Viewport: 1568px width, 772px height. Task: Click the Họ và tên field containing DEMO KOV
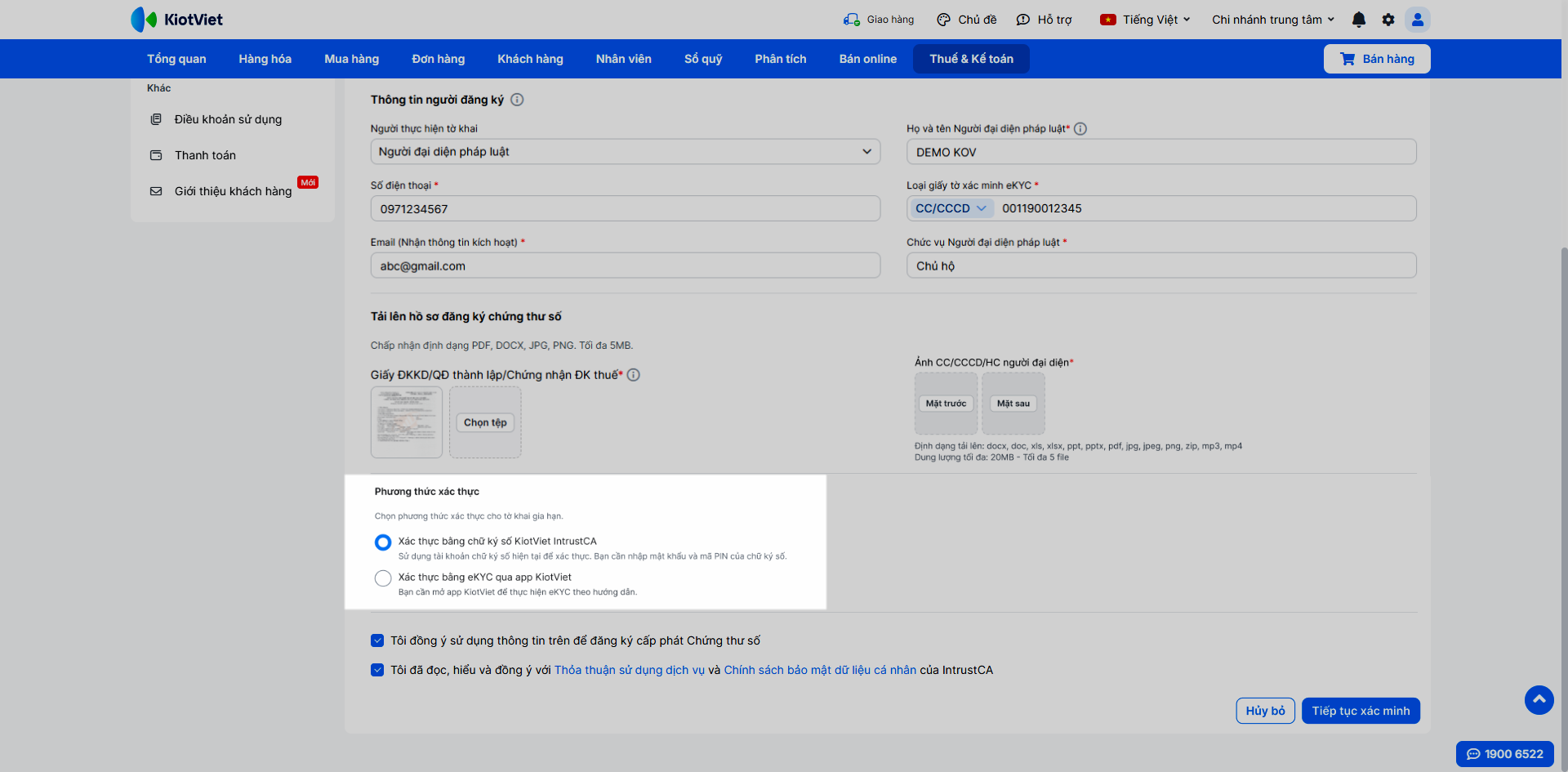(x=1161, y=152)
